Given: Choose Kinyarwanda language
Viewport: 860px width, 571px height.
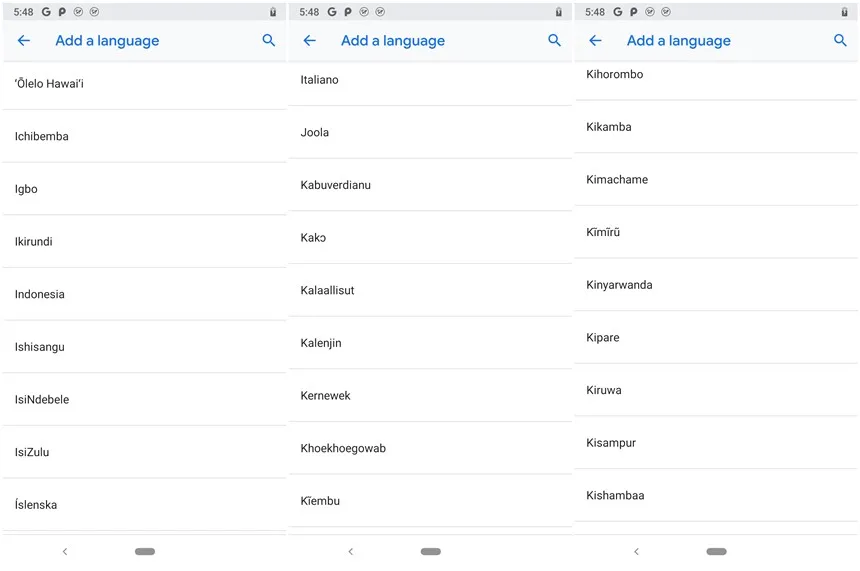Looking at the screenshot, I should point(716,285).
